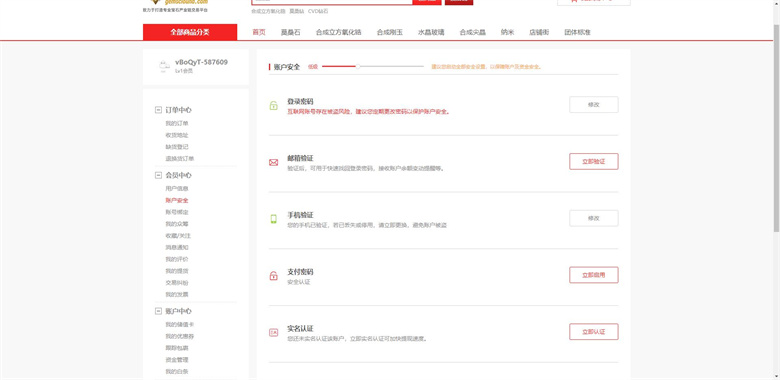Viewport: 780px width, 380px height.
Task: Click the 邮箱验证 heading
Action: tap(300, 158)
